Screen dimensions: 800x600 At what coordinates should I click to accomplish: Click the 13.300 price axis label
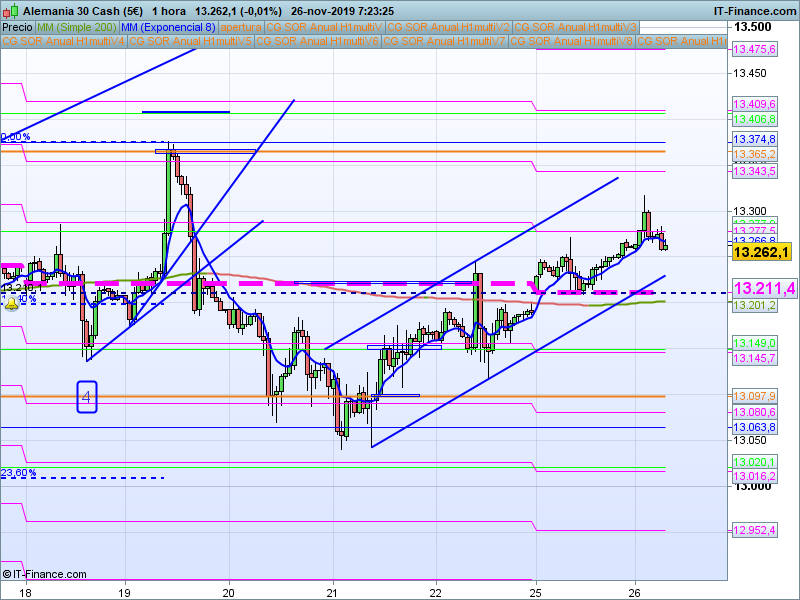[749, 211]
